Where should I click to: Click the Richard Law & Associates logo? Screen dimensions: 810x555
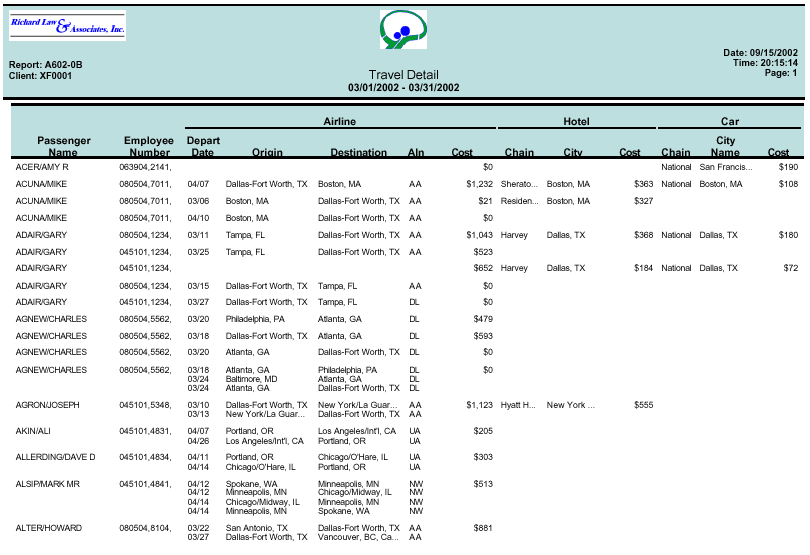tap(67, 25)
